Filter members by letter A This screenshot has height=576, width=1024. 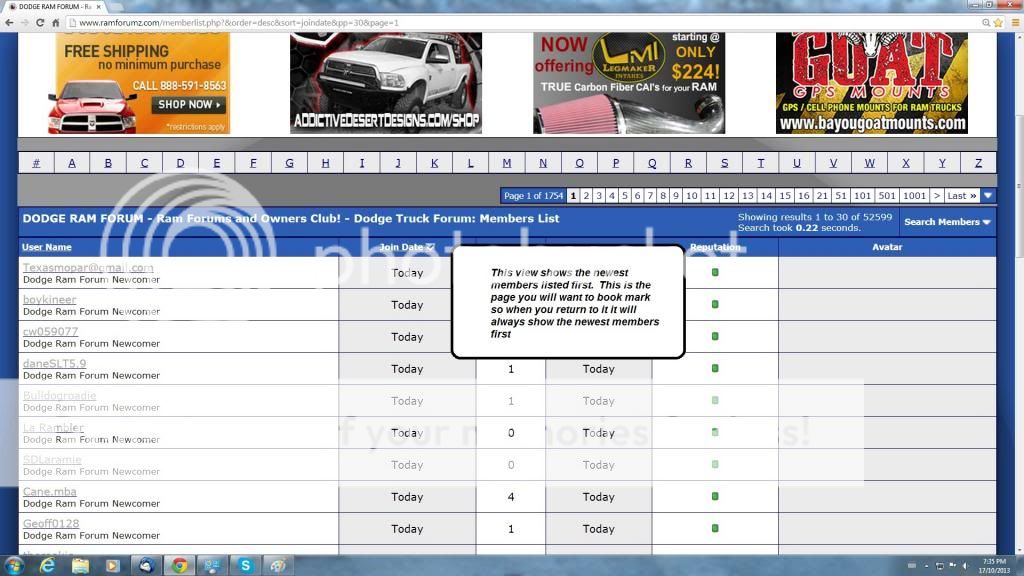click(72, 163)
